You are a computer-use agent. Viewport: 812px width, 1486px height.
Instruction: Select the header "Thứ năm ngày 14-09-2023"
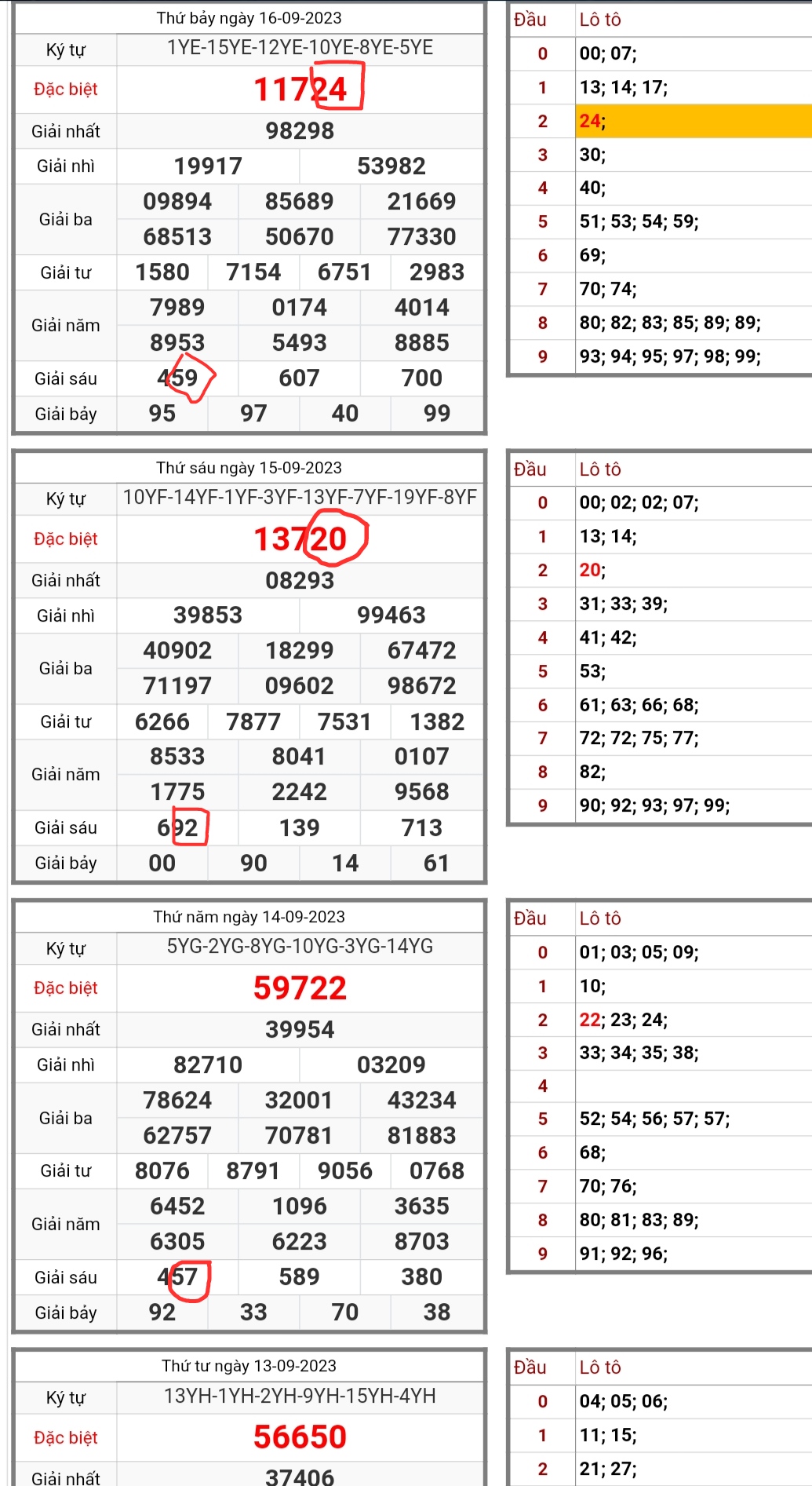tap(249, 917)
